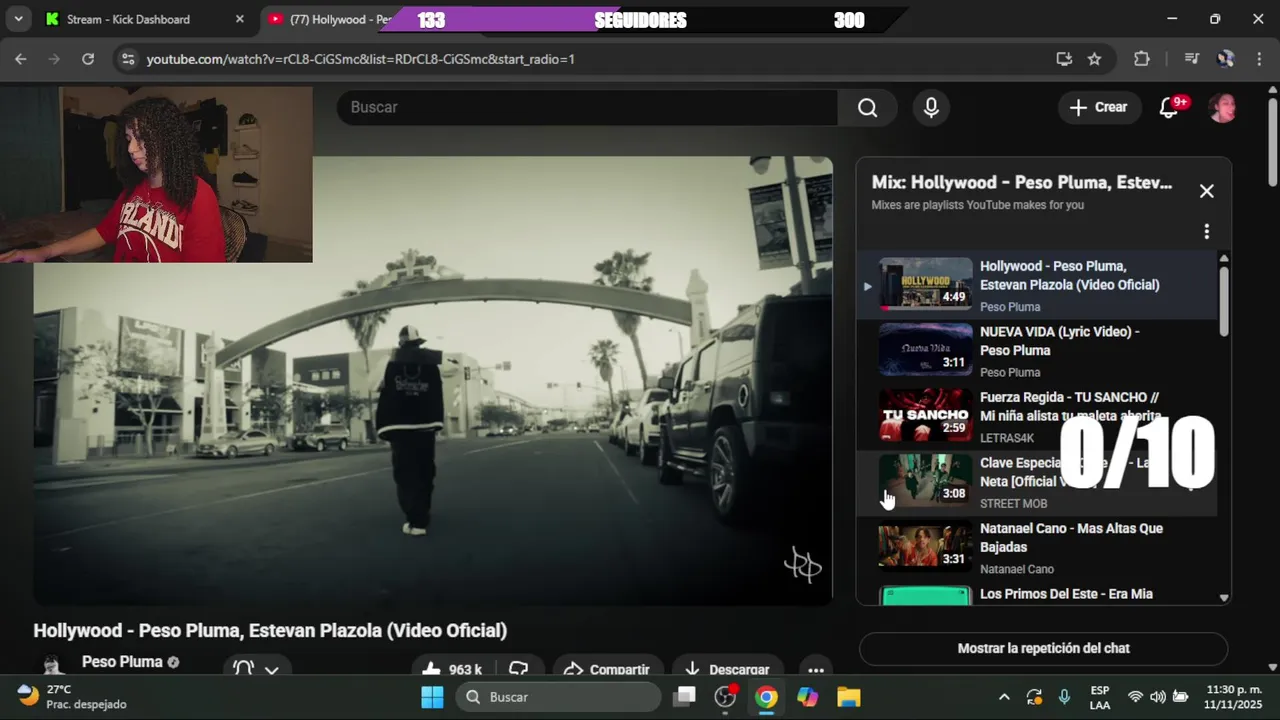Open the Chrome extensions puzzle icon

coord(1142,59)
